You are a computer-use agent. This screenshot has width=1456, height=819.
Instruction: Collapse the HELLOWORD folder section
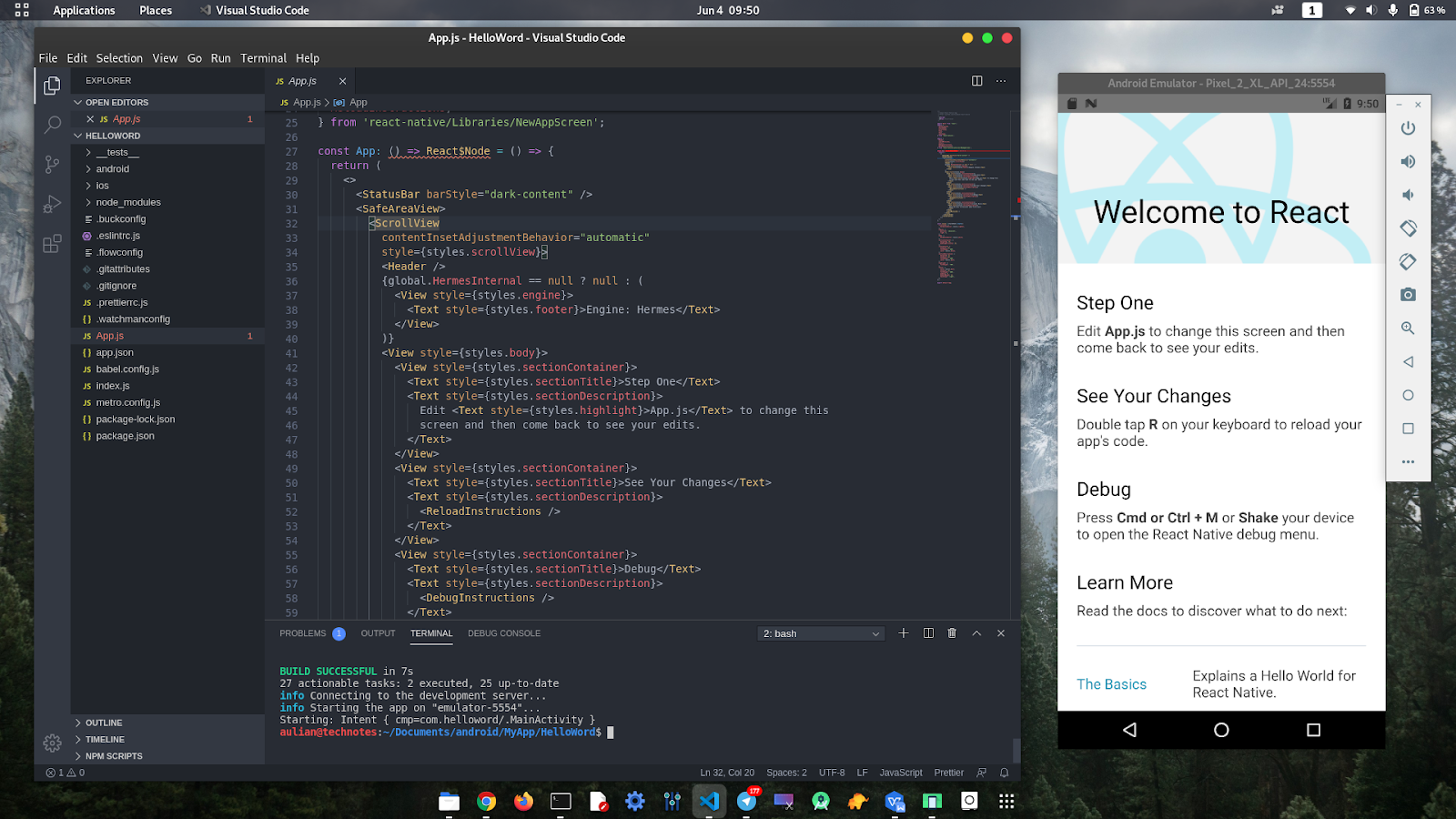click(x=168, y=136)
